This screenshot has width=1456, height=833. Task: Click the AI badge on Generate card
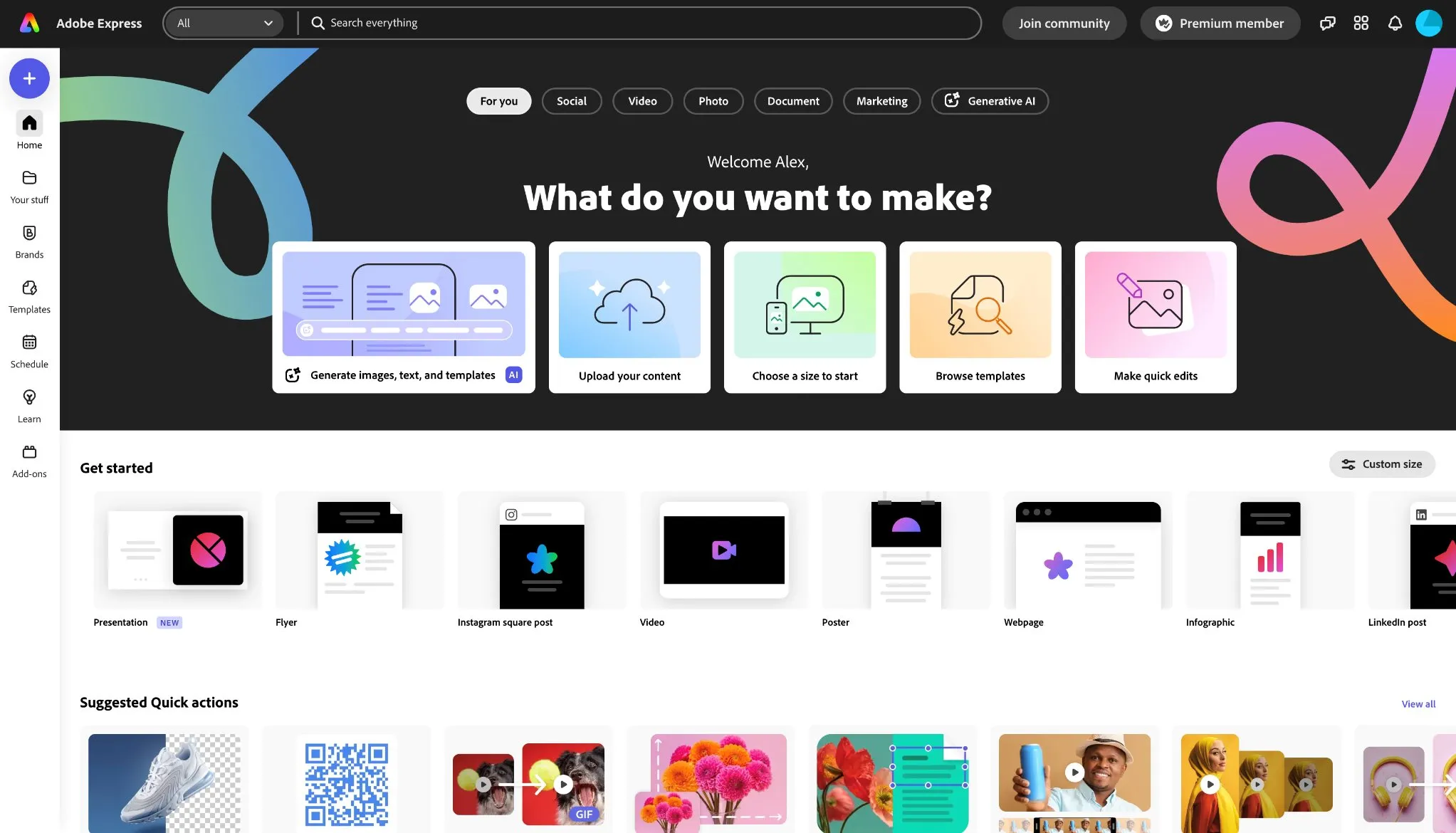coord(513,375)
